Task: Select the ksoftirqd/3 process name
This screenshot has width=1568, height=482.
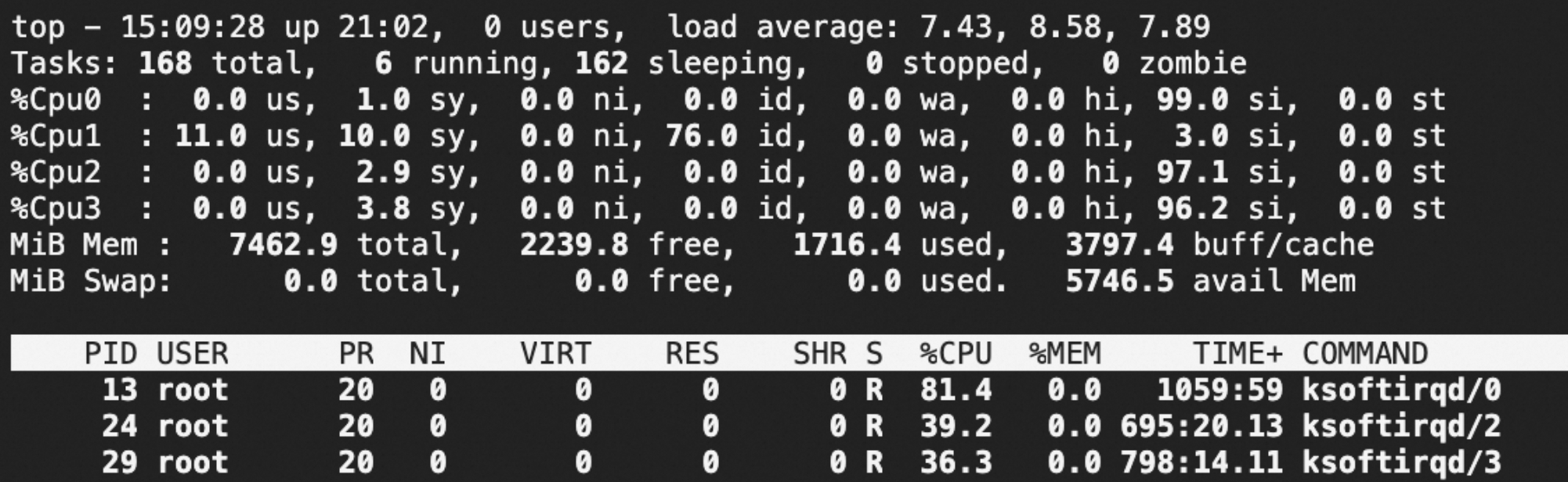Action: point(1401,462)
